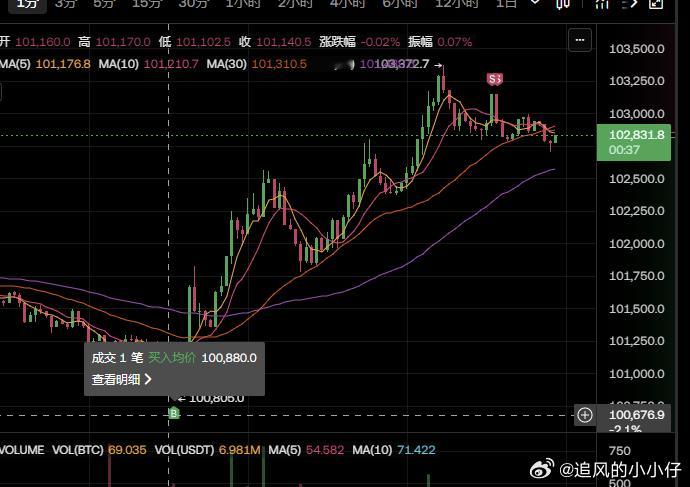This screenshot has width=690, height=487.
Task: Click the low price 101,102.5
Action: tap(203, 42)
